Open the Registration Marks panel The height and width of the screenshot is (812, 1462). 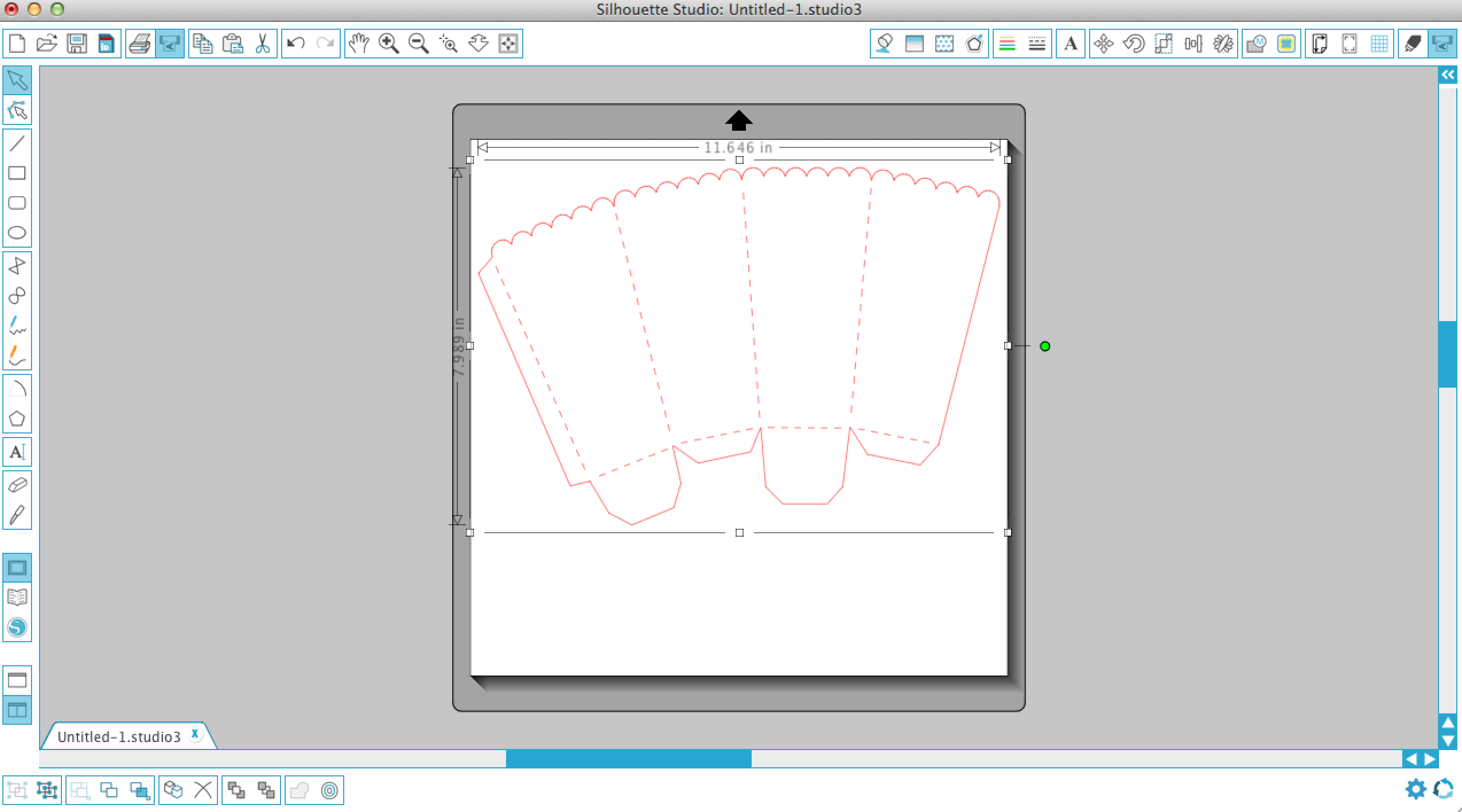click(x=1350, y=44)
